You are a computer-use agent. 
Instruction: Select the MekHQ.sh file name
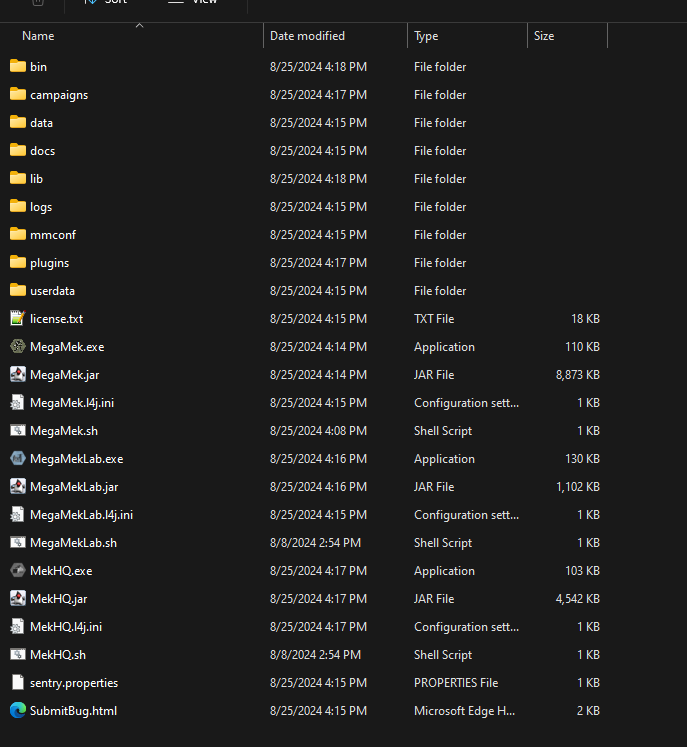coord(58,655)
